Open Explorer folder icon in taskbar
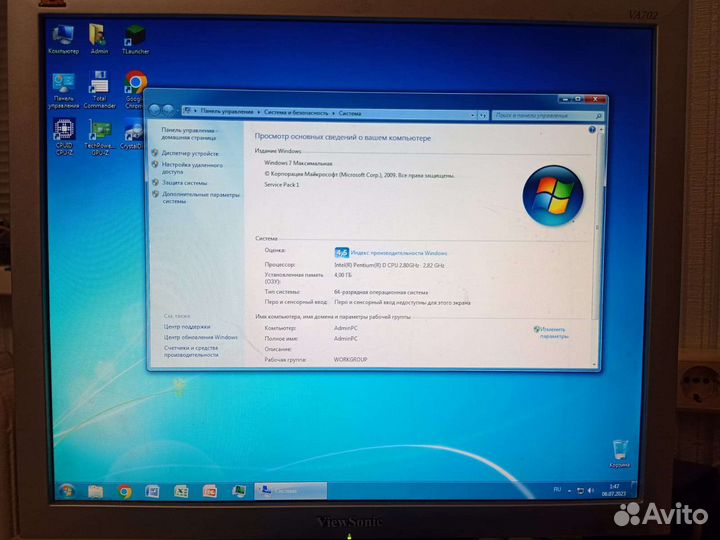This screenshot has height=540, width=720. coord(96,492)
